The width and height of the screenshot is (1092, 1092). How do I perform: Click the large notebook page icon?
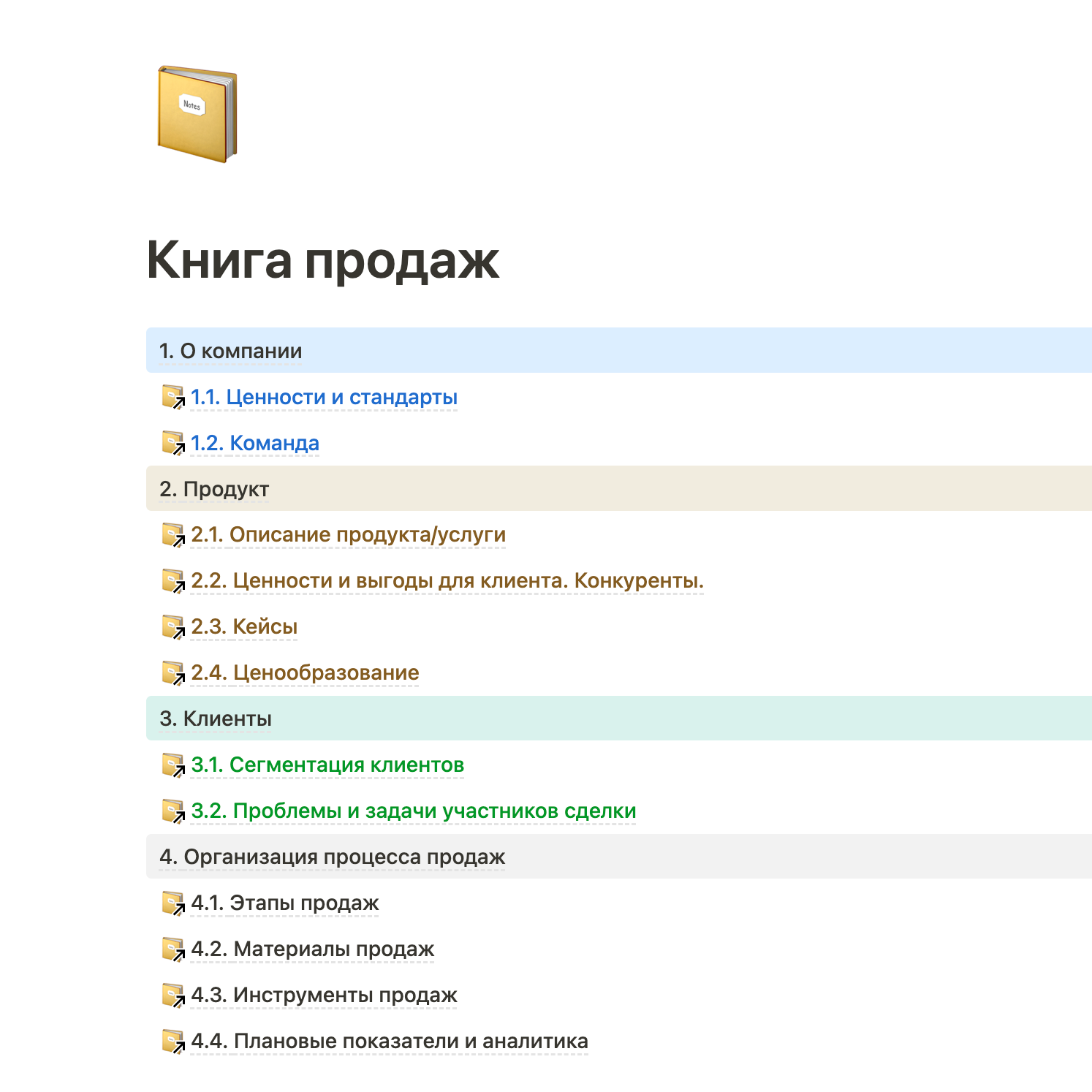click(x=197, y=114)
